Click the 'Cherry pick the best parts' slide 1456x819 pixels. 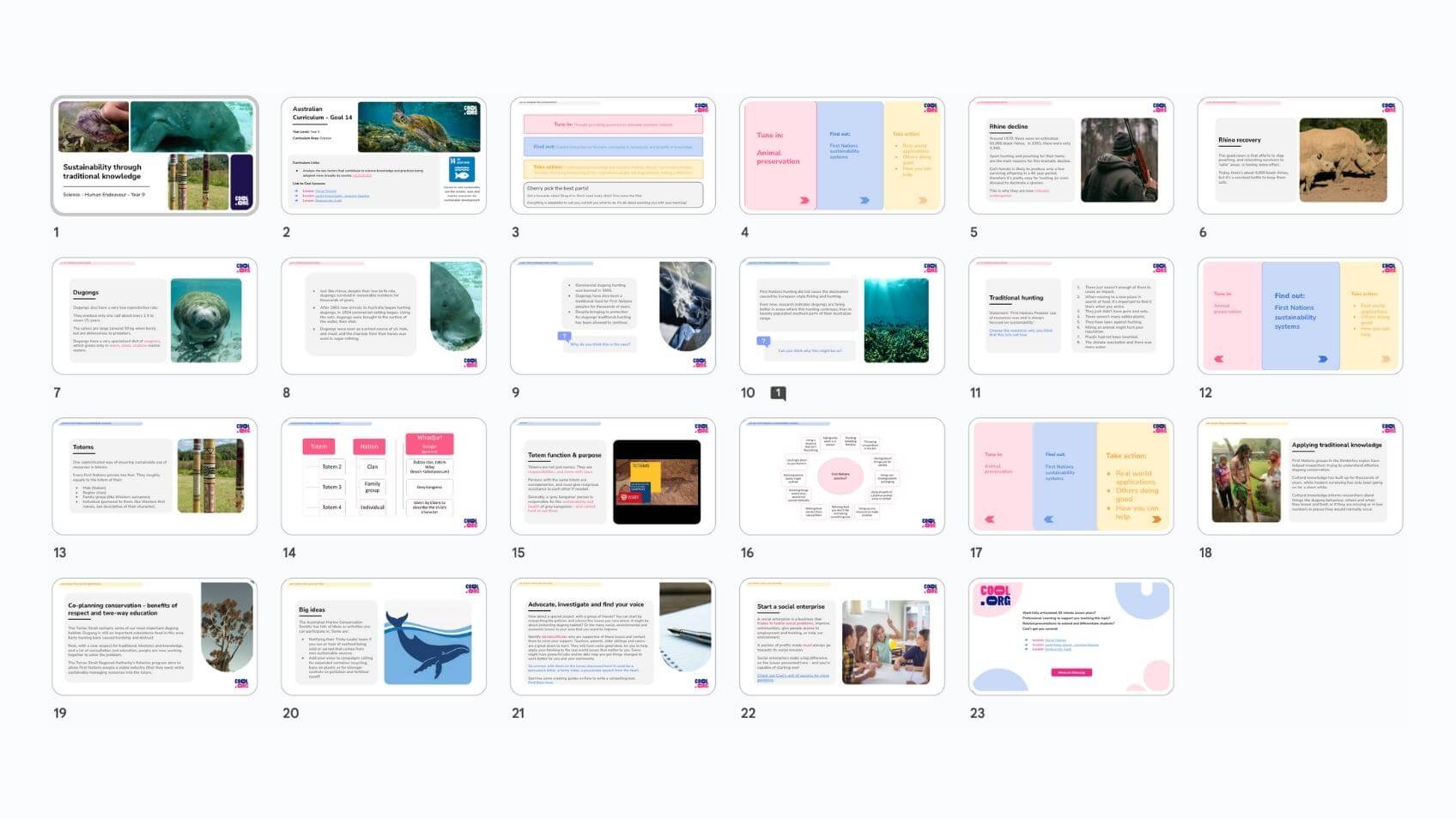pos(613,155)
